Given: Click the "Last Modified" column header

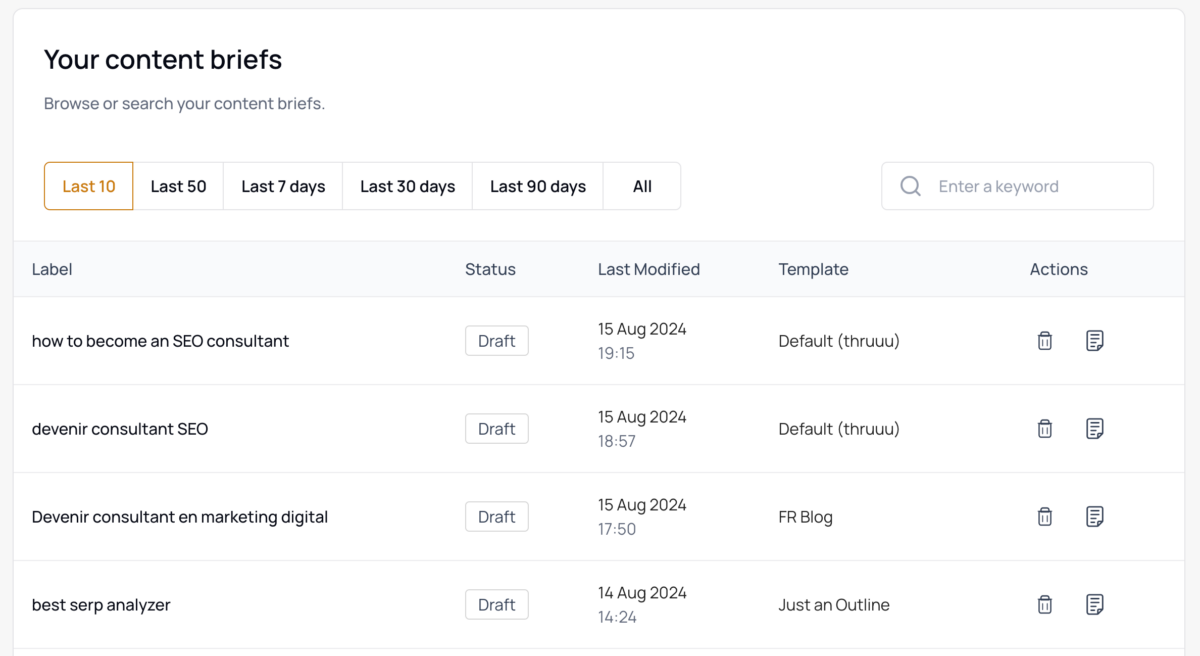Looking at the screenshot, I should point(648,269).
